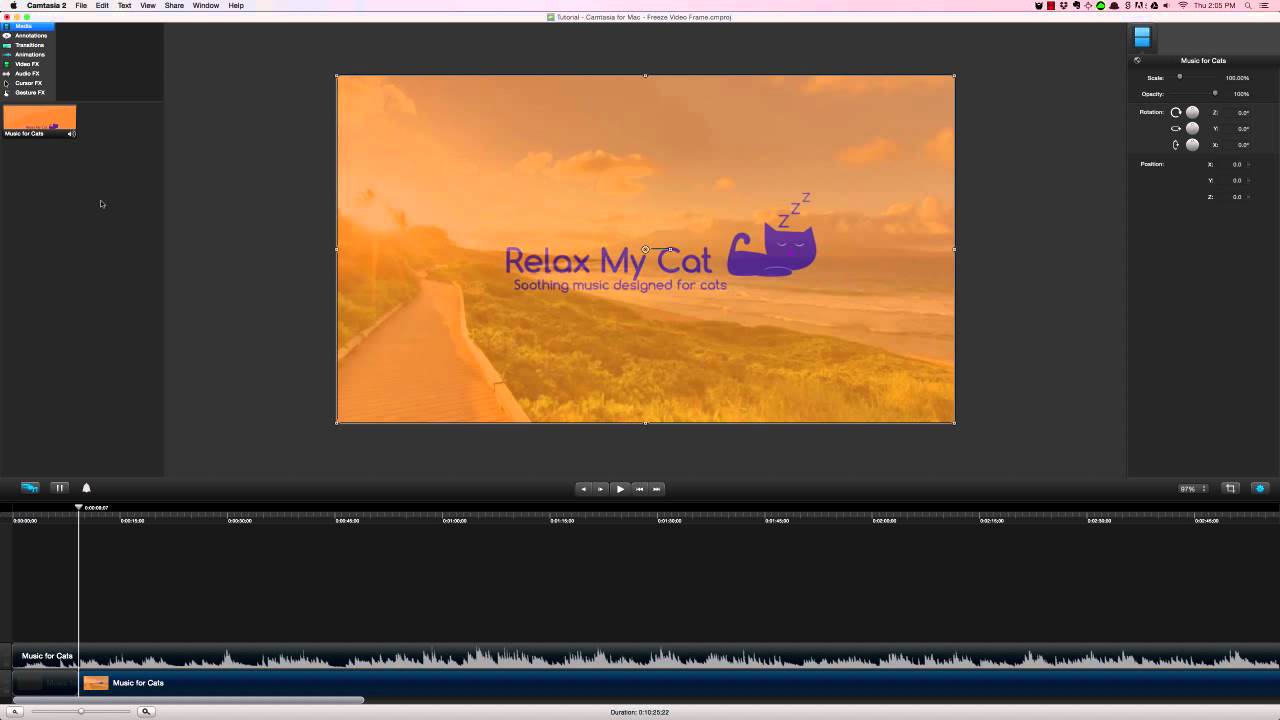The width and height of the screenshot is (1280, 720).
Task: Open the Cursor FX panel
Action: [x=28, y=83]
